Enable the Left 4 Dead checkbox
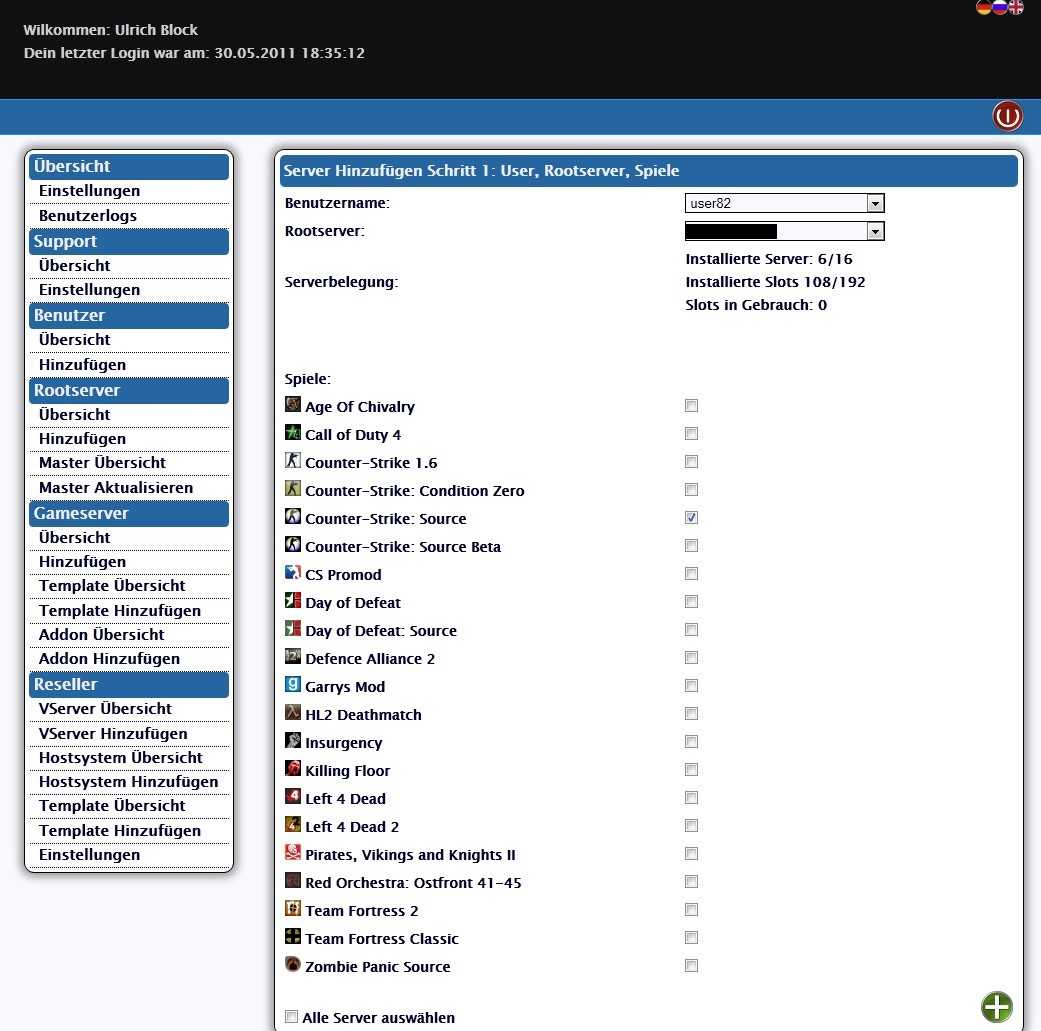The width and height of the screenshot is (1041, 1031). click(x=691, y=797)
